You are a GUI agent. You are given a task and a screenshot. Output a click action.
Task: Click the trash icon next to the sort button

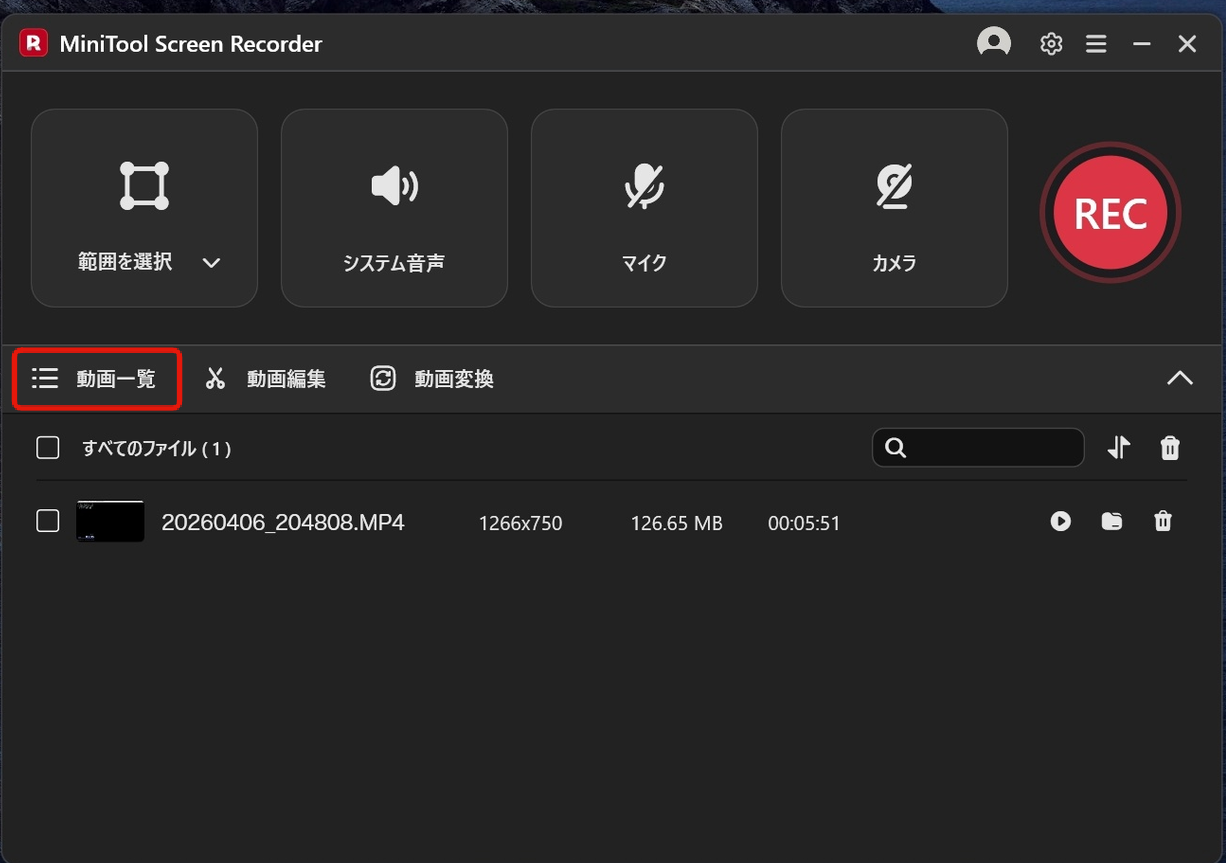pyautogui.click(x=1169, y=448)
